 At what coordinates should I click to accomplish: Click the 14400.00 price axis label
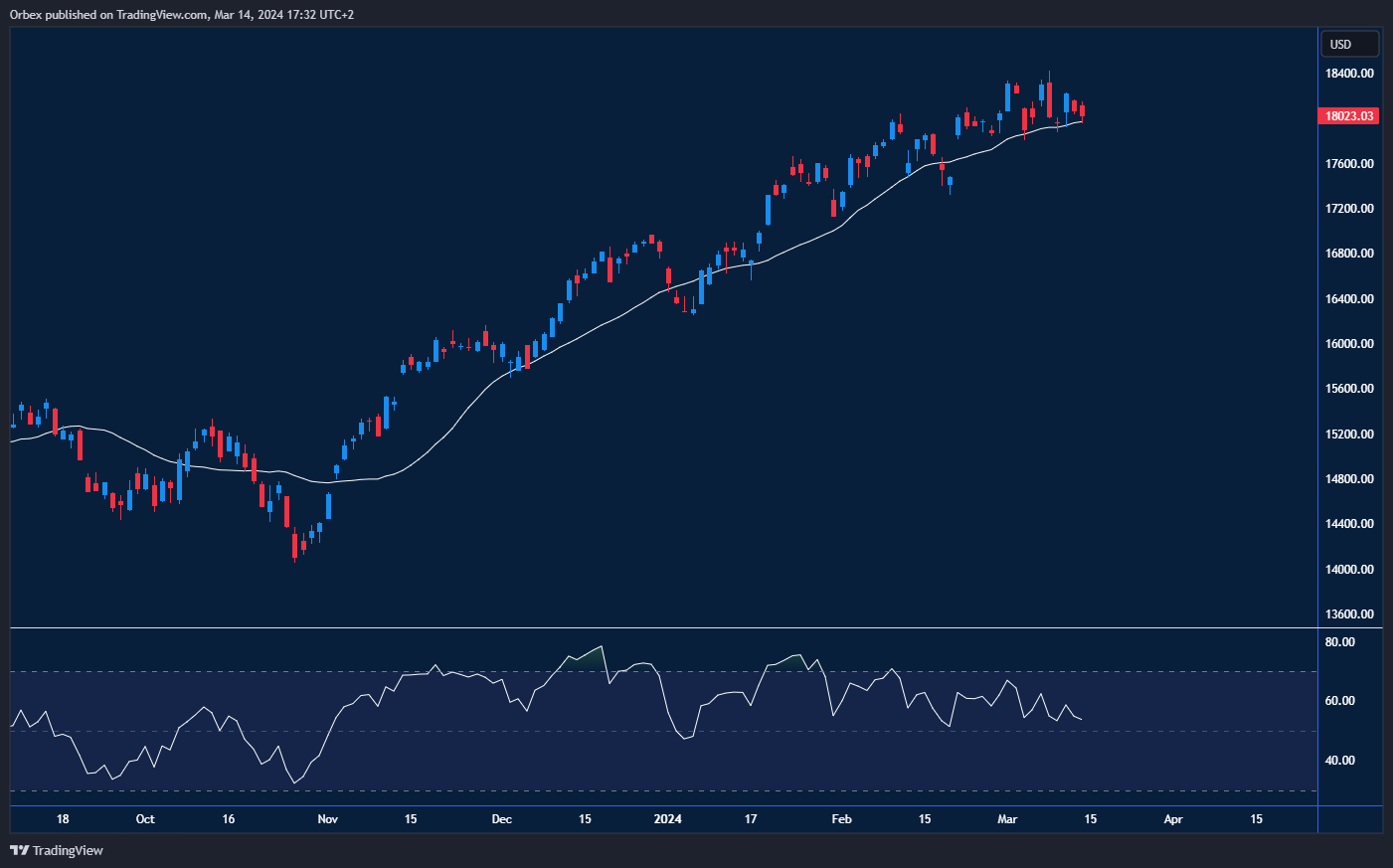point(1348,524)
